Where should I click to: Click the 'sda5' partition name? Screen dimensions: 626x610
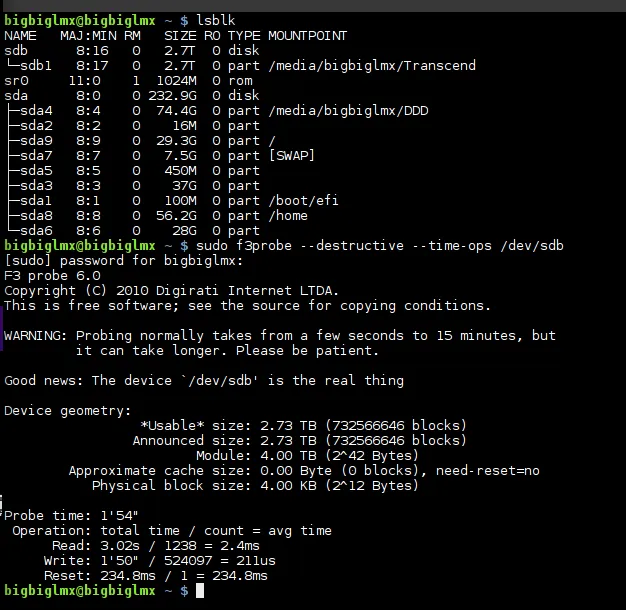[x=36, y=171]
